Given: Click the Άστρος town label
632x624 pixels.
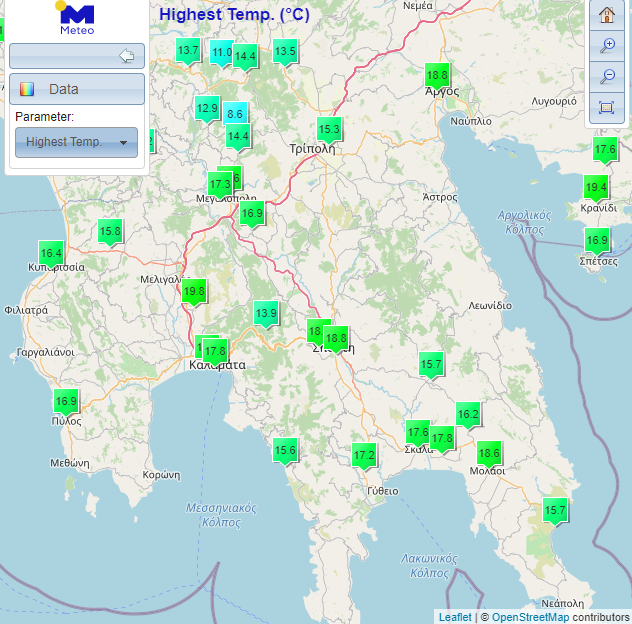Looking at the screenshot, I should point(440,197).
